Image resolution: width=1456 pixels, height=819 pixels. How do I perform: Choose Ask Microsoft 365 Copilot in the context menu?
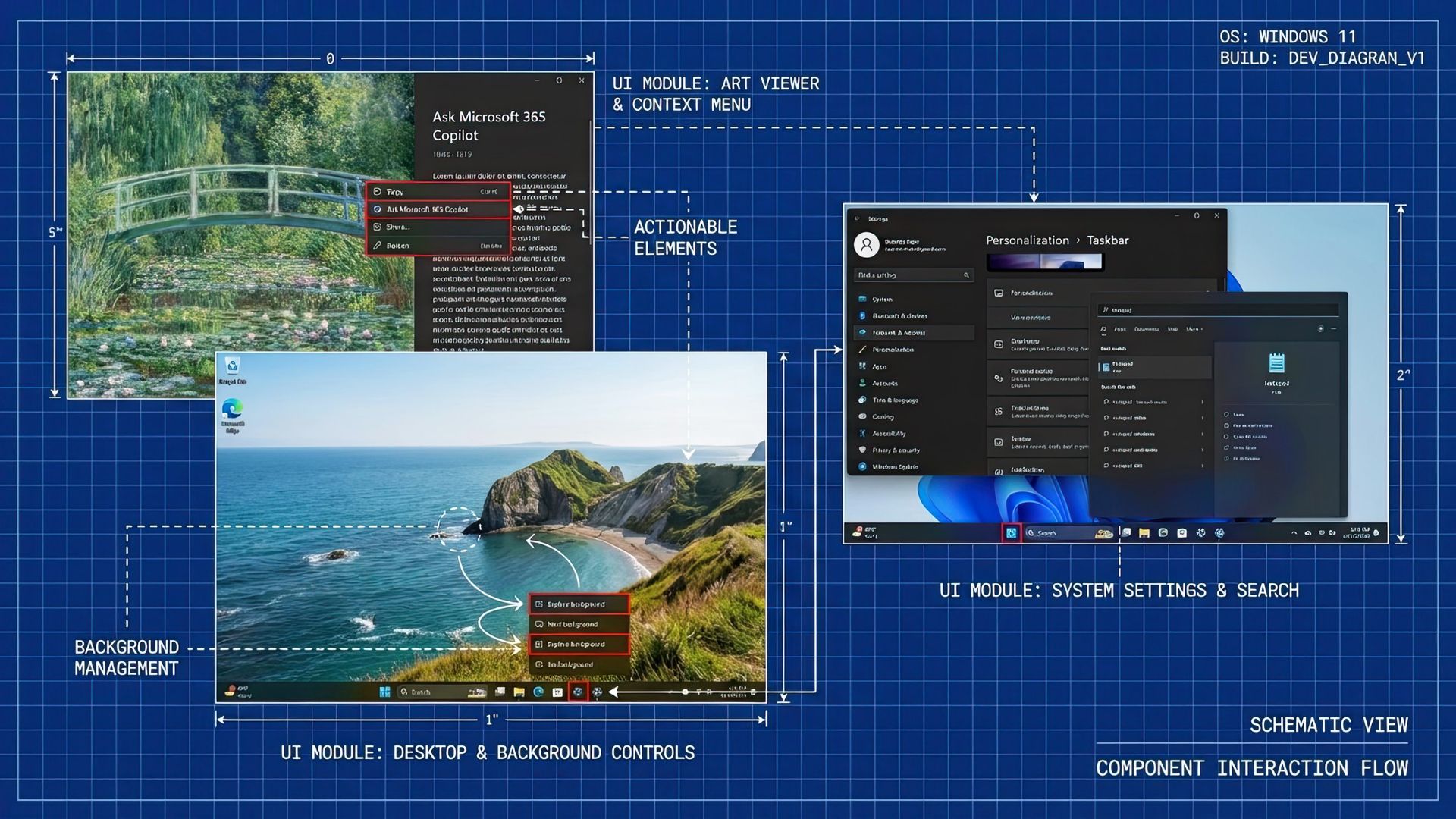[438, 210]
